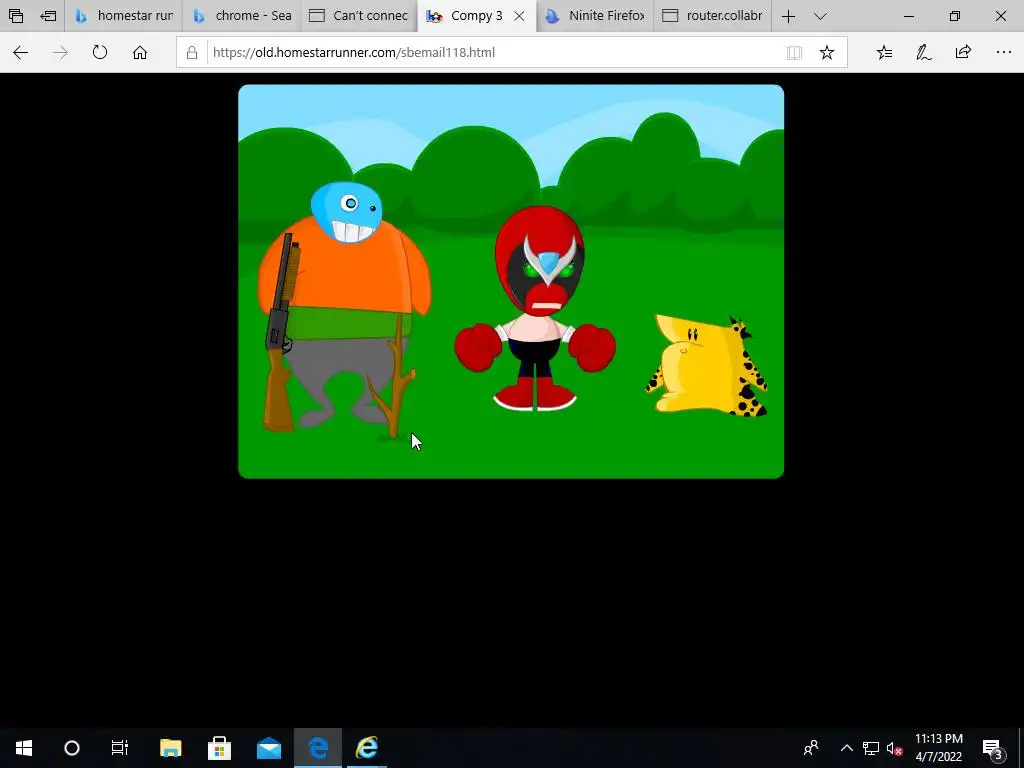Image resolution: width=1024 pixels, height=768 pixels.
Task: Add this page to favorites
Action: click(x=827, y=52)
